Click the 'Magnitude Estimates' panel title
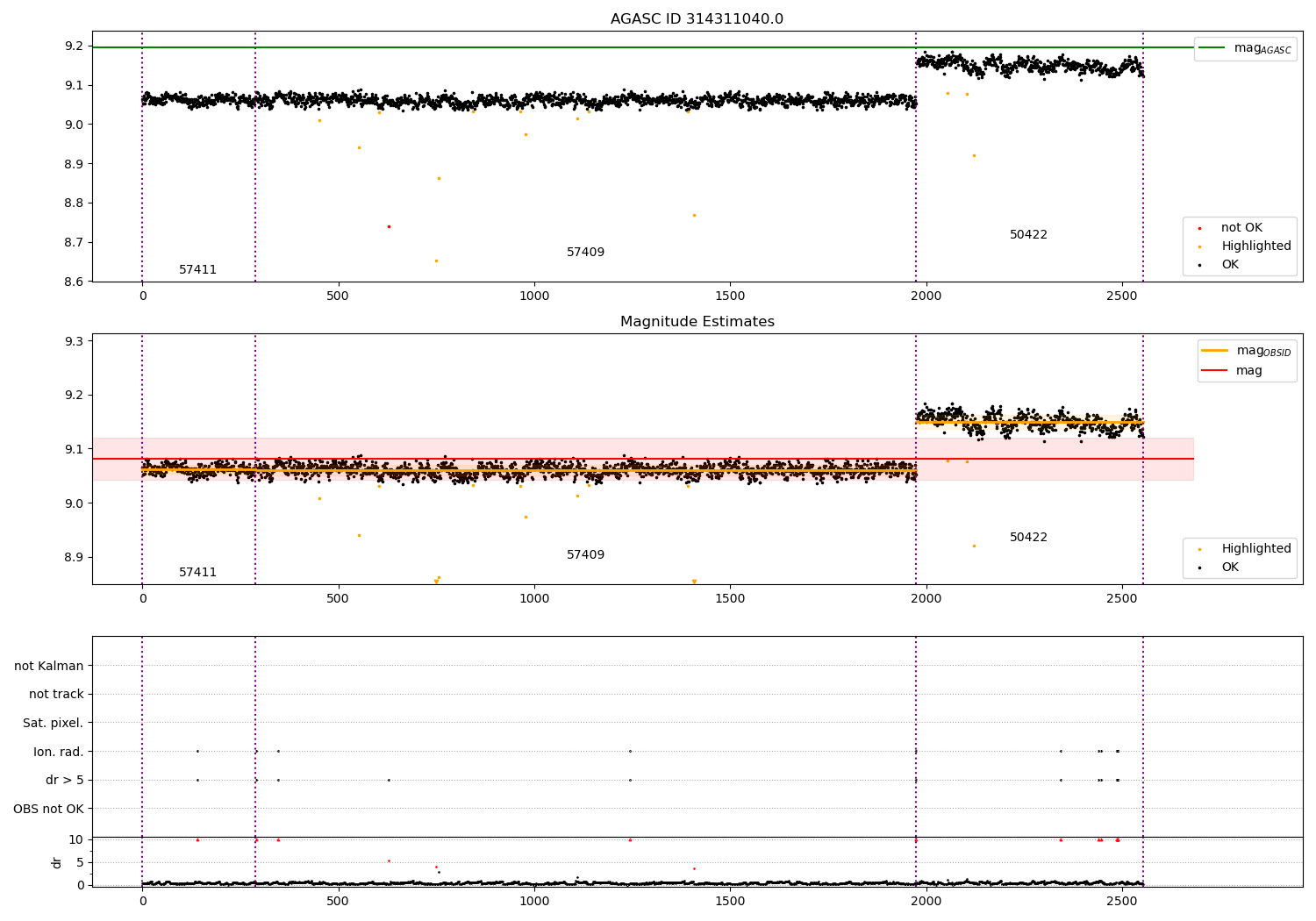1316x921 pixels. 697,322
